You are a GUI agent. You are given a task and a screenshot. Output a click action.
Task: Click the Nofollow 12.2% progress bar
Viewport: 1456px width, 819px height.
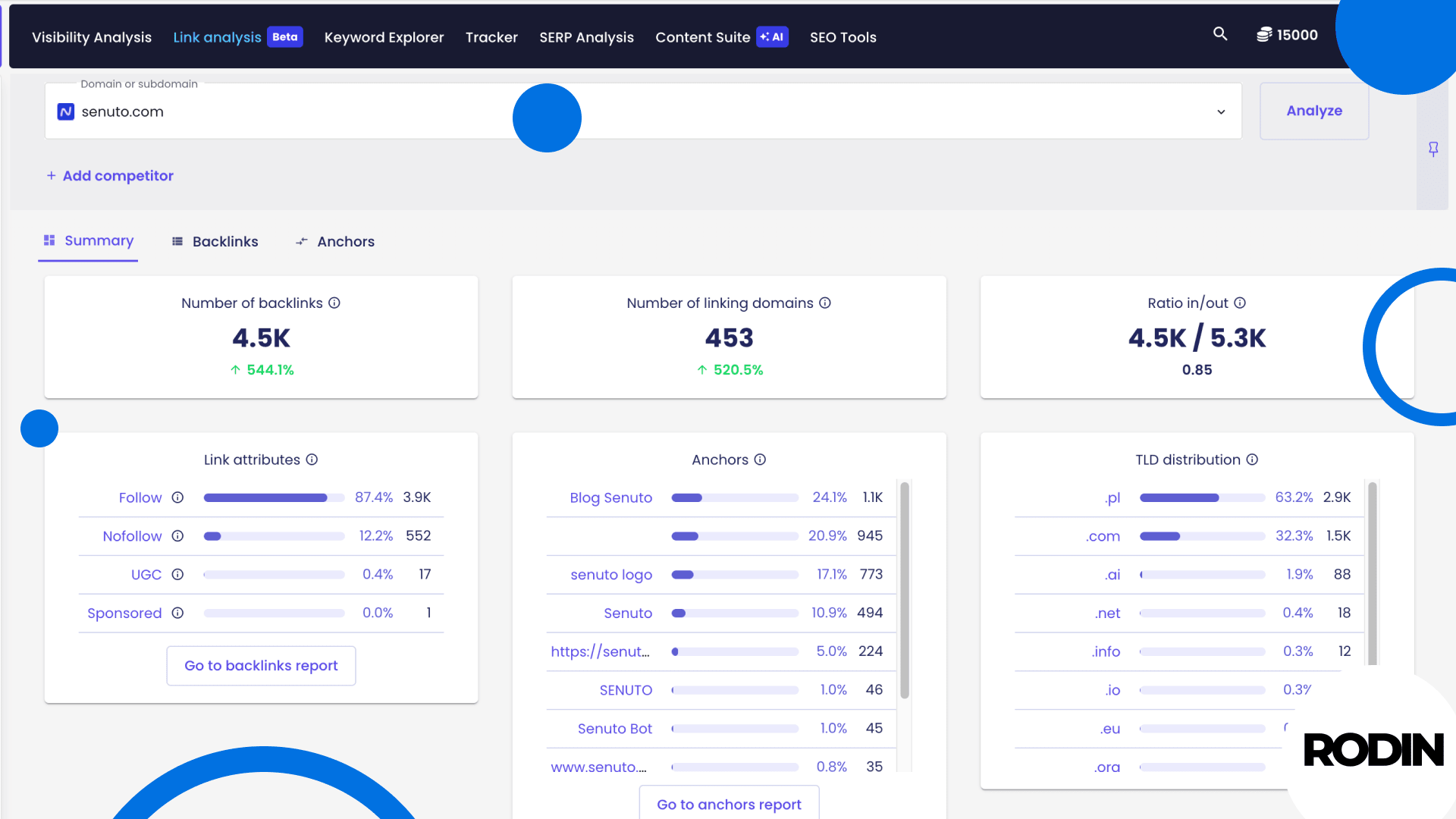pos(274,536)
